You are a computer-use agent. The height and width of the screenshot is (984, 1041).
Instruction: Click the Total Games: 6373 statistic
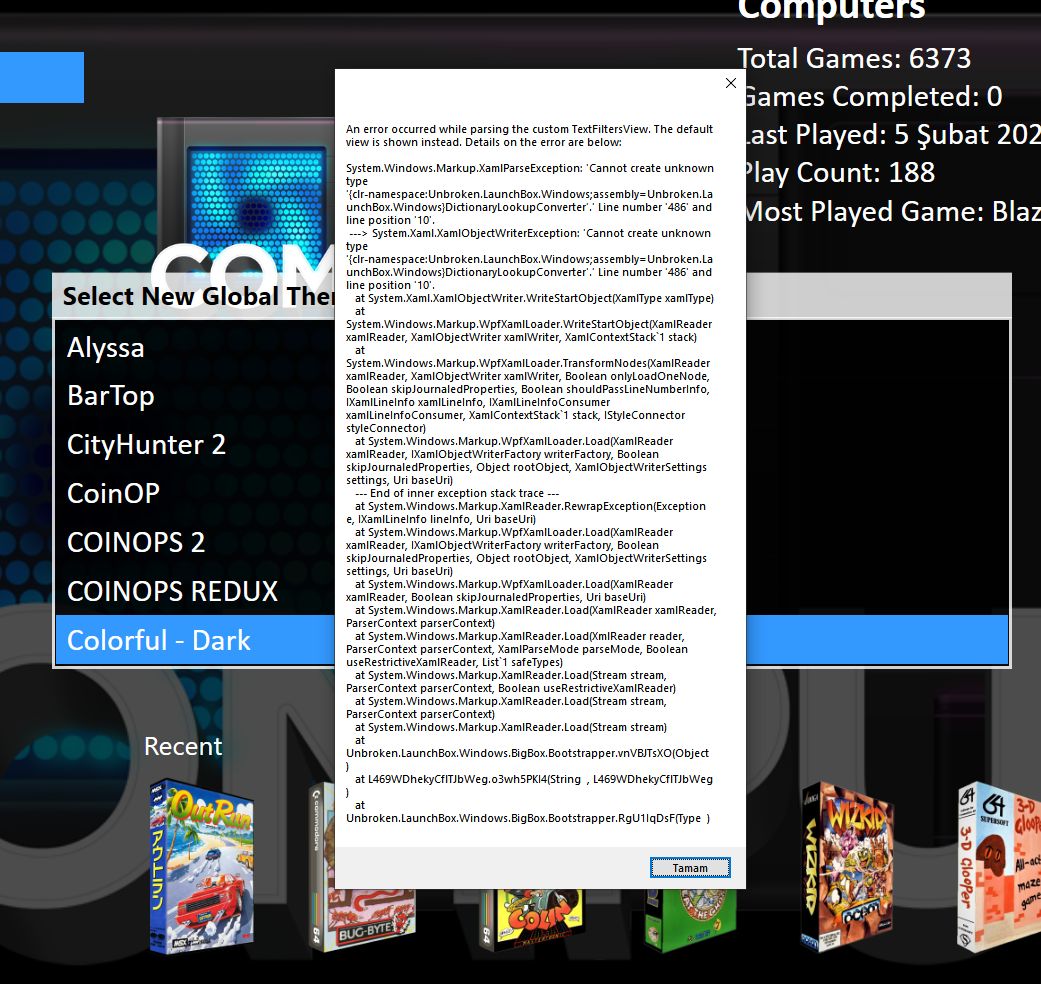click(x=854, y=58)
